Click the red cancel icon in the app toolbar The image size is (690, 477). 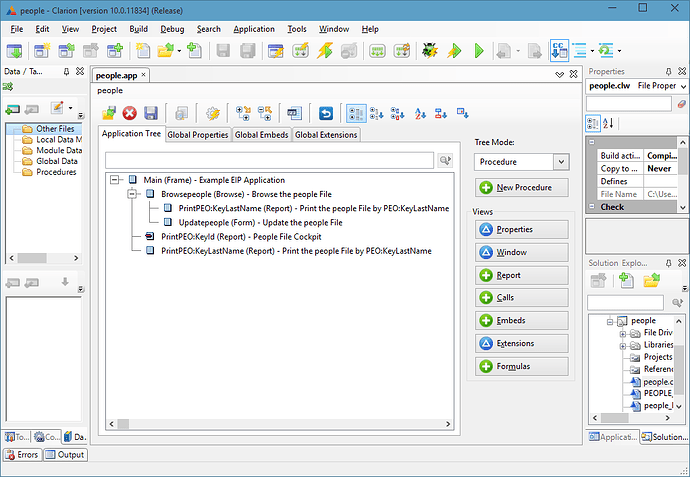[129, 113]
